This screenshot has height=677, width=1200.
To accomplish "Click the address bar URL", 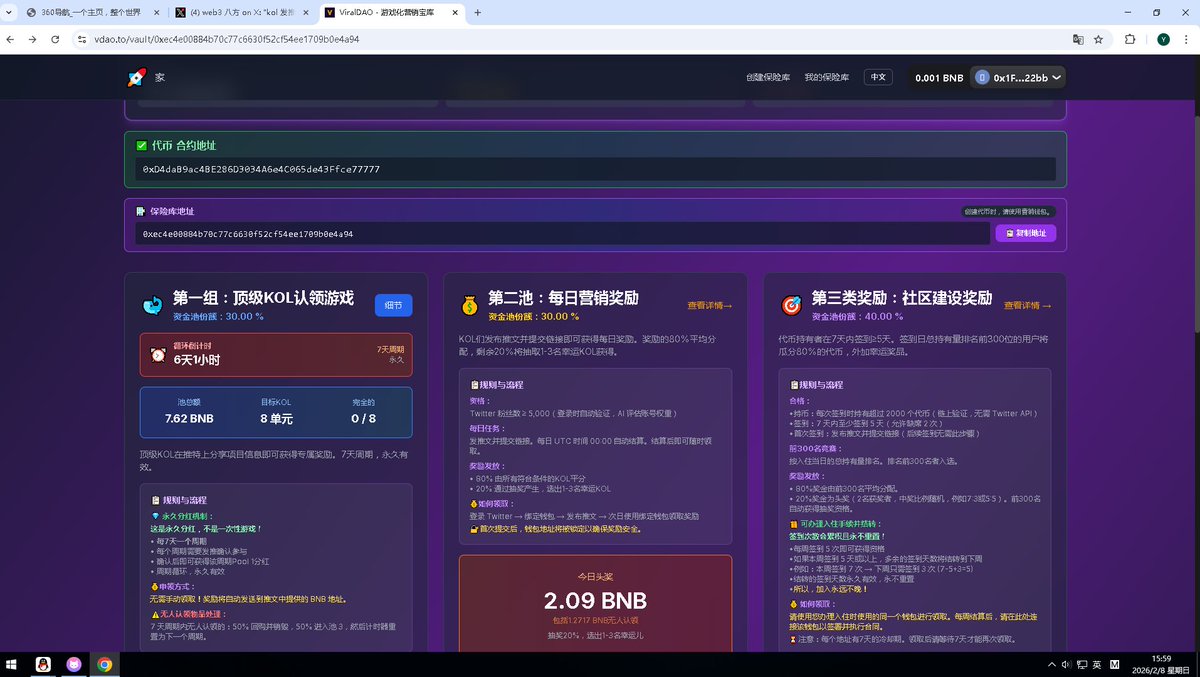I will [x=227, y=39].
